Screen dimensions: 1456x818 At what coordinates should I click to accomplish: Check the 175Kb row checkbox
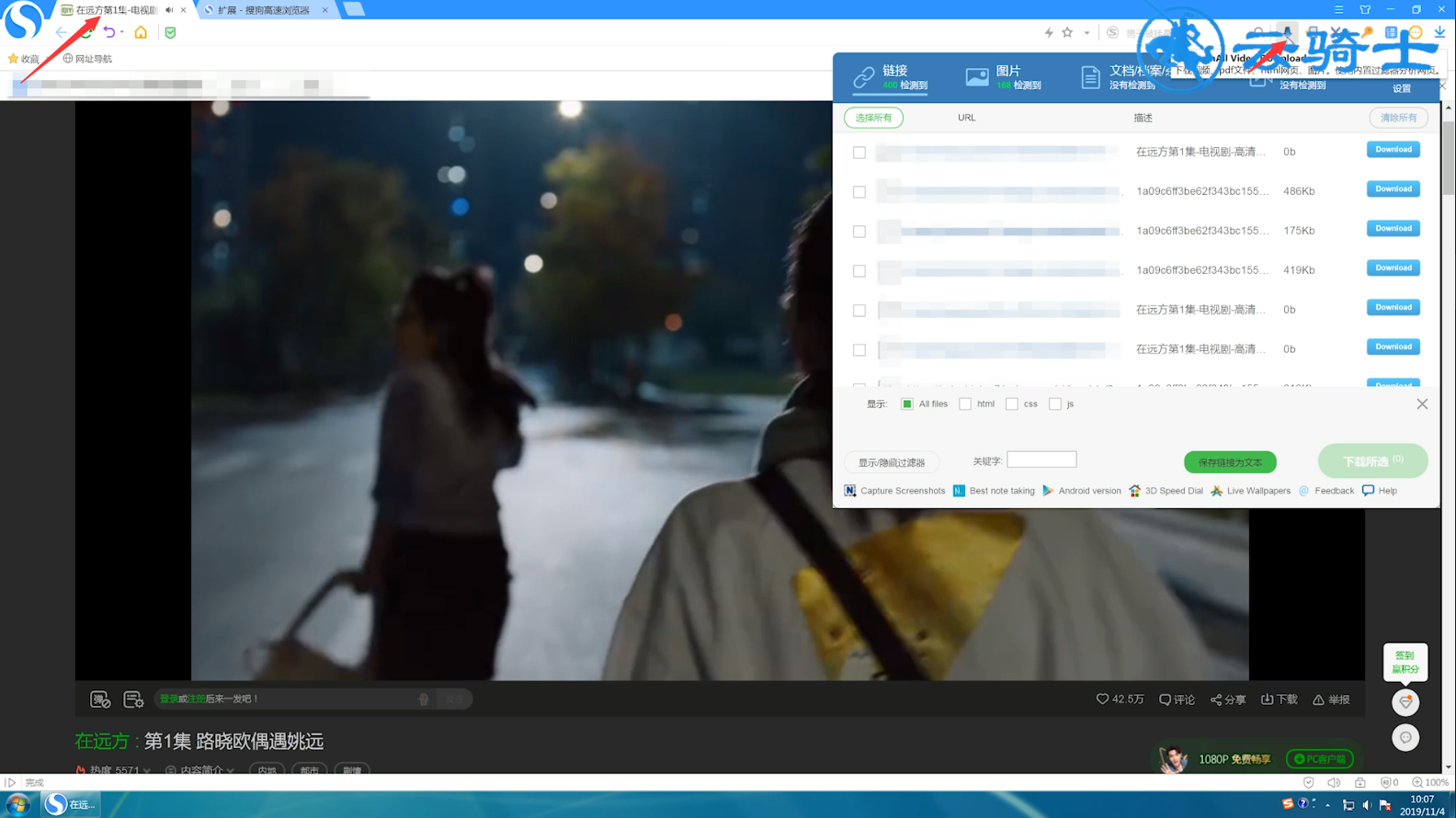(859, 232)
